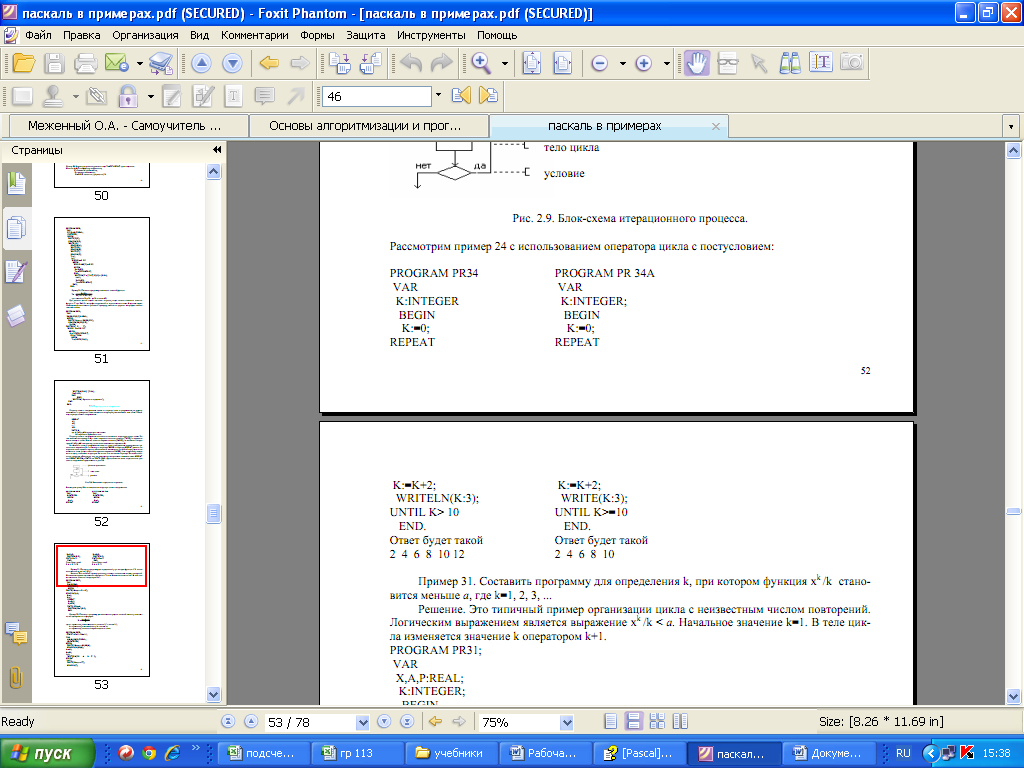
Task: Open учебники folder in taskbar
Action: 453,753
